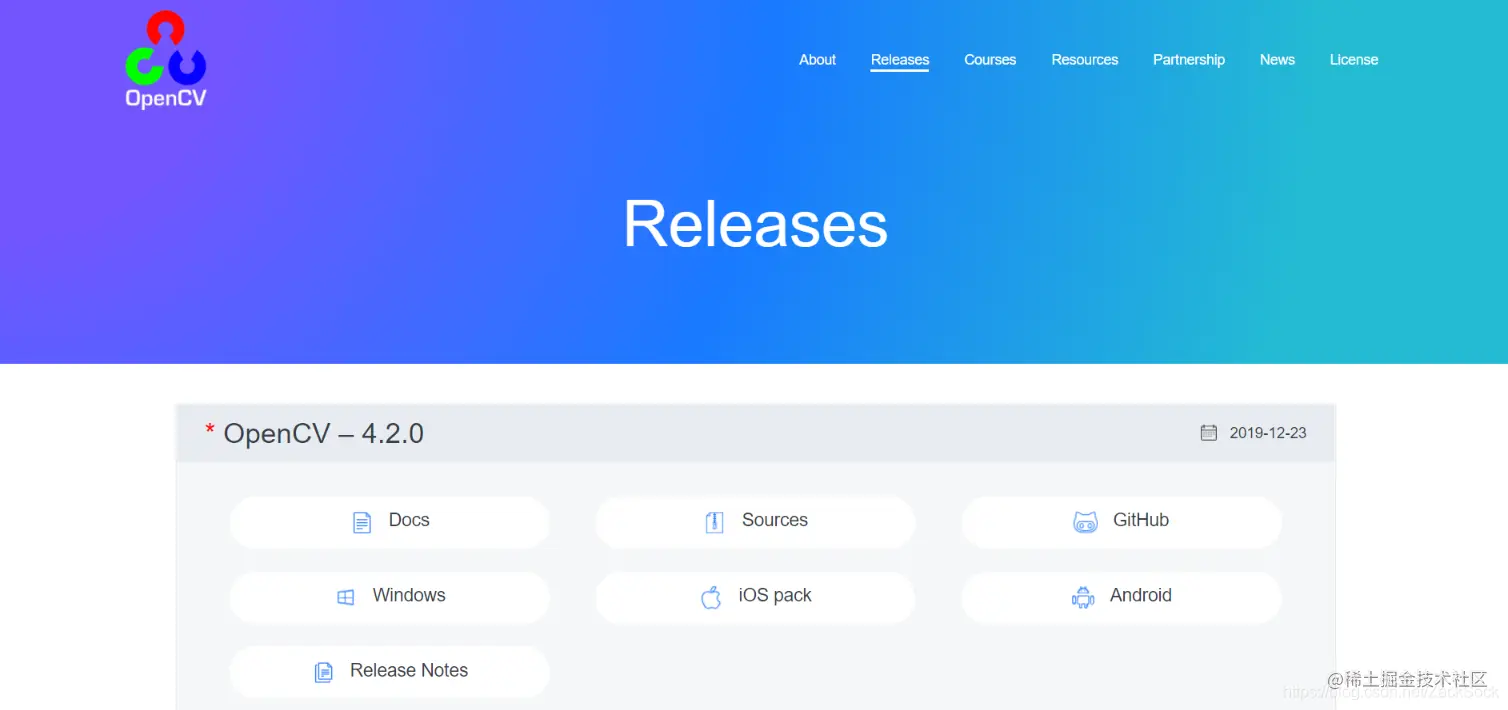
Task: Go to the Releases nav link
Action: click(900, 60)
